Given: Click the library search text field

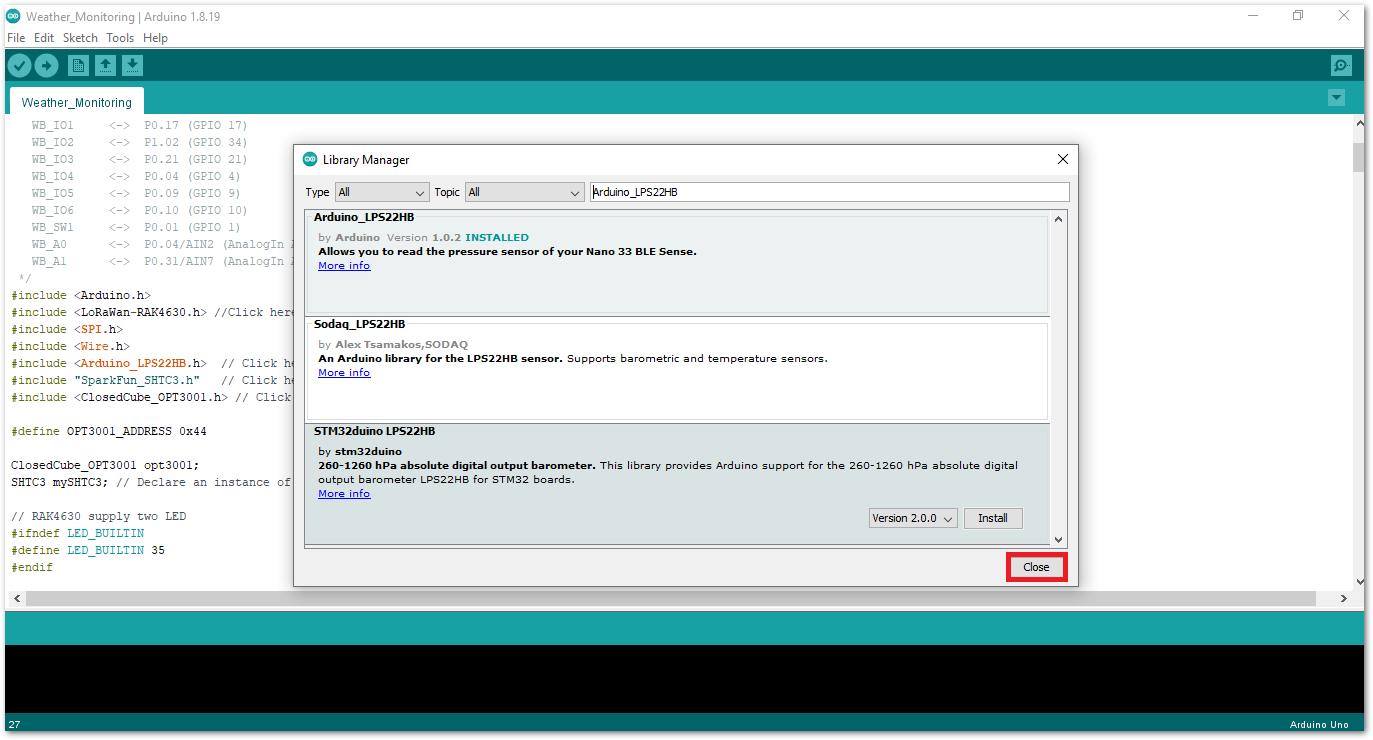Looking at the screenshot, I should (x=829, y=192).
